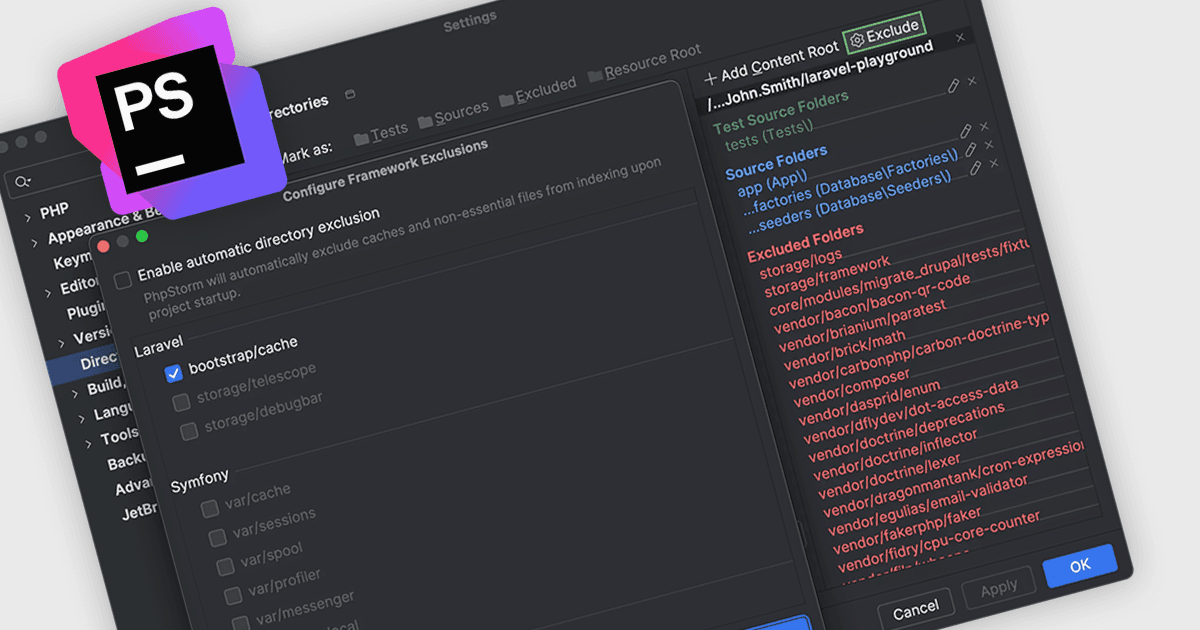Click the Excluded Folders heading

806,242
